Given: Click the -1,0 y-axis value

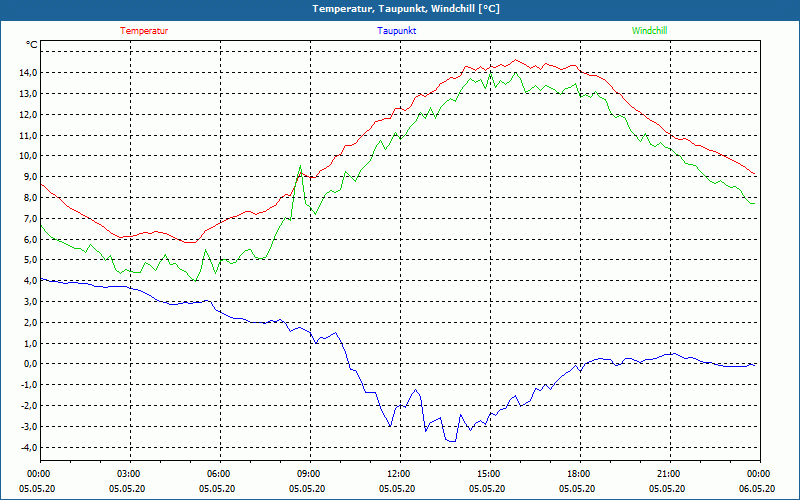Looking at the screenshot, I should pyautogui.click(x=29, y=385).
